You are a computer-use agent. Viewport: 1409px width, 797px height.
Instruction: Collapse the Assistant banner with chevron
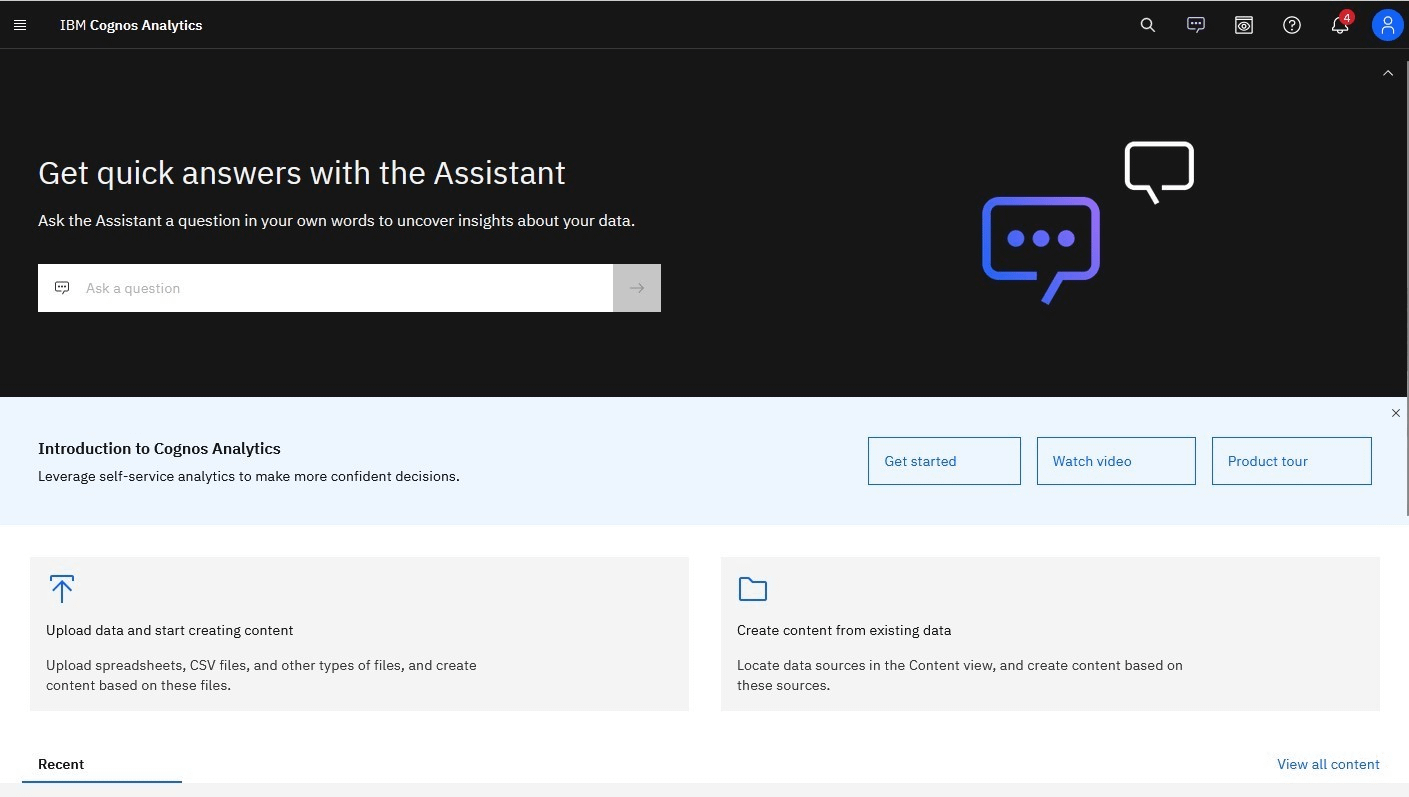point(1388,73)
